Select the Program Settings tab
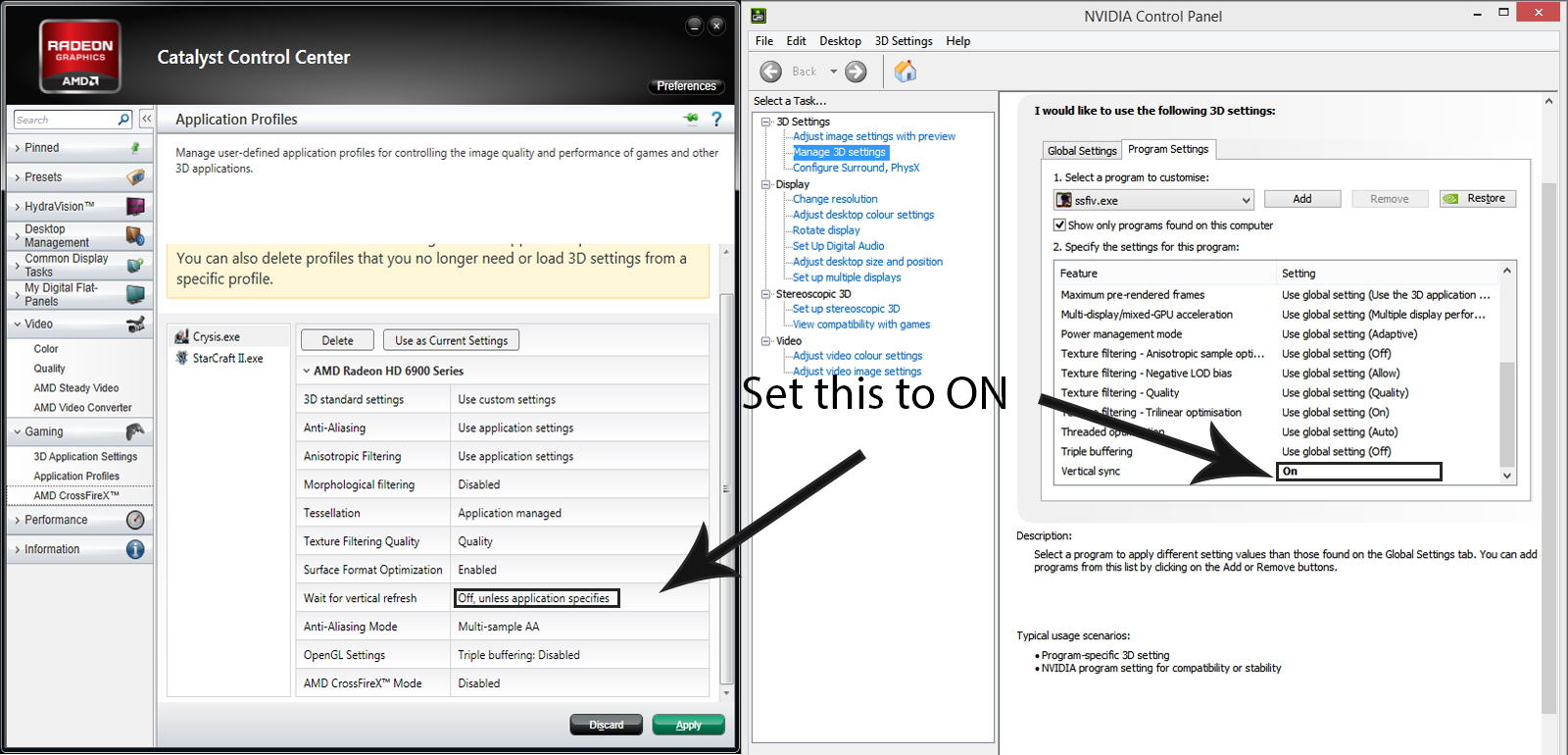This screenshot has height=755, width=1568. click(1168, 149)
